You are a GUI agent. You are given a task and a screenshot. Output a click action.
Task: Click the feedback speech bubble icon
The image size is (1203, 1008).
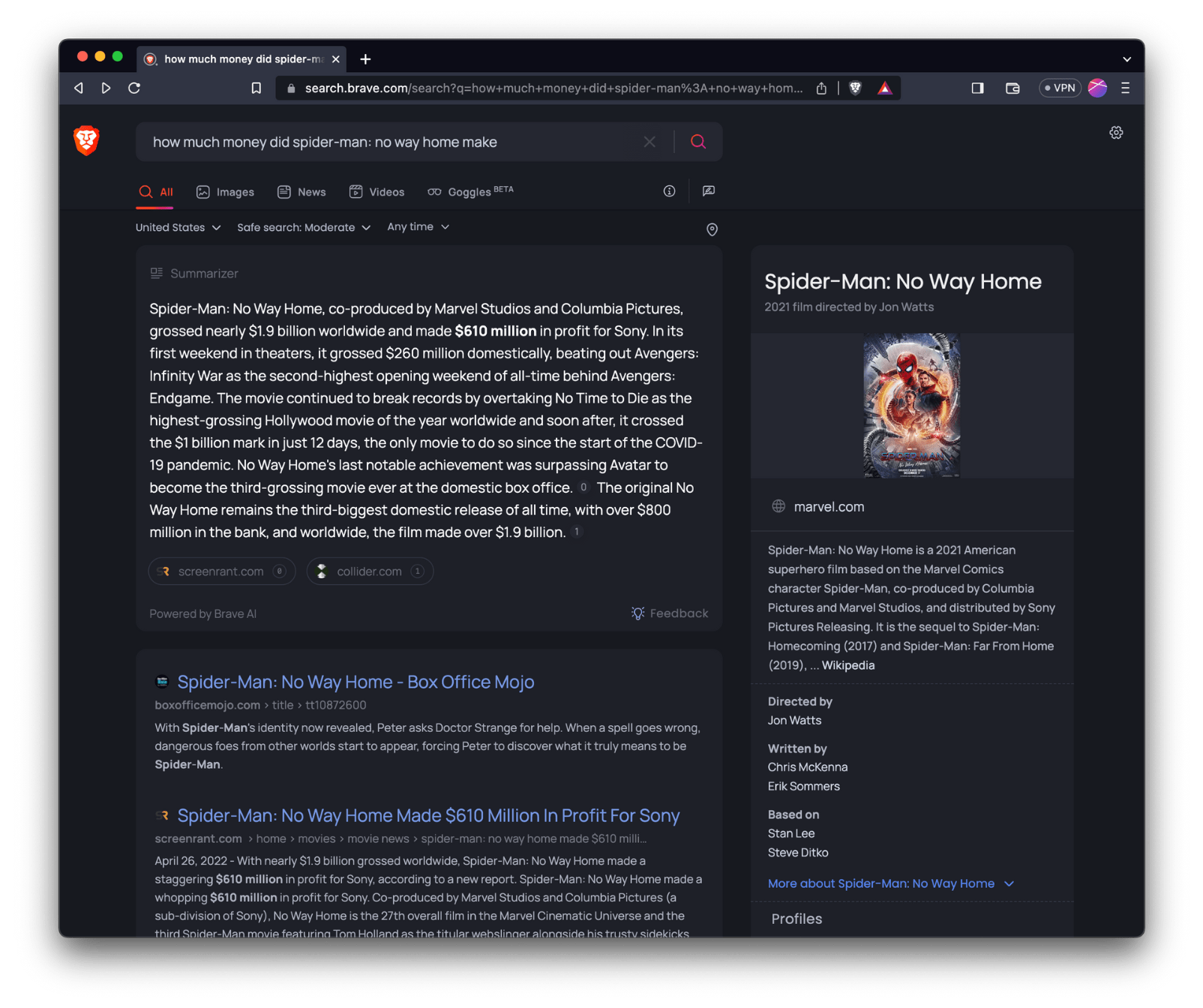click(x=708, y=191)
